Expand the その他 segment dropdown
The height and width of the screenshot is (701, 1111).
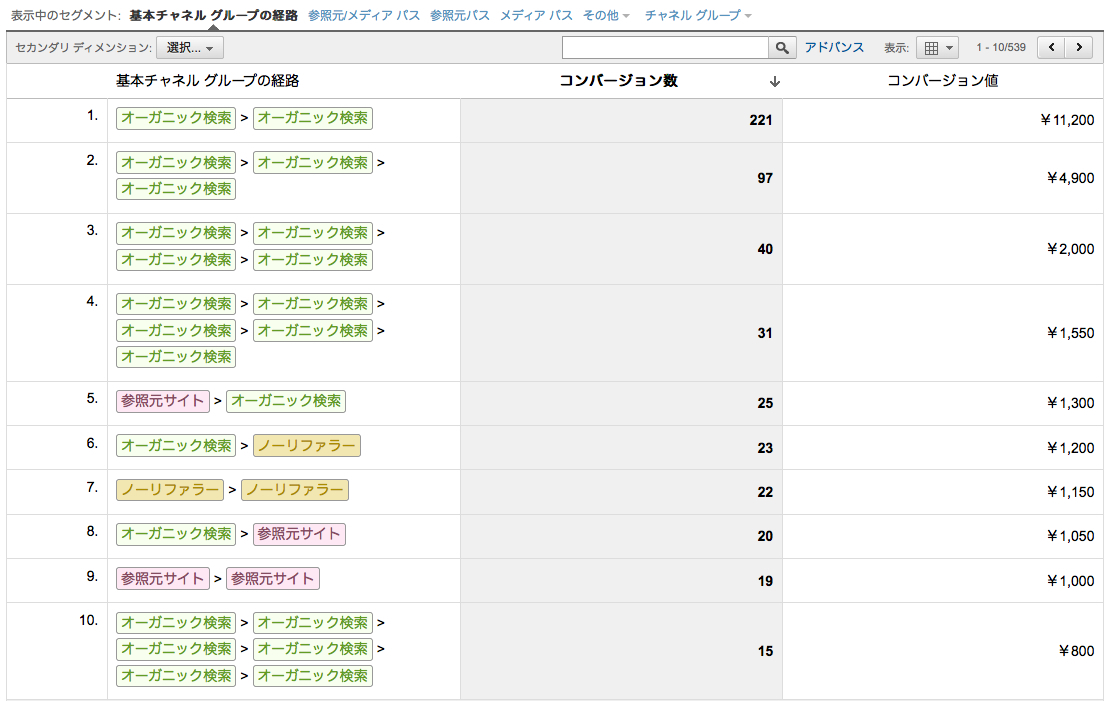point(606,15)
